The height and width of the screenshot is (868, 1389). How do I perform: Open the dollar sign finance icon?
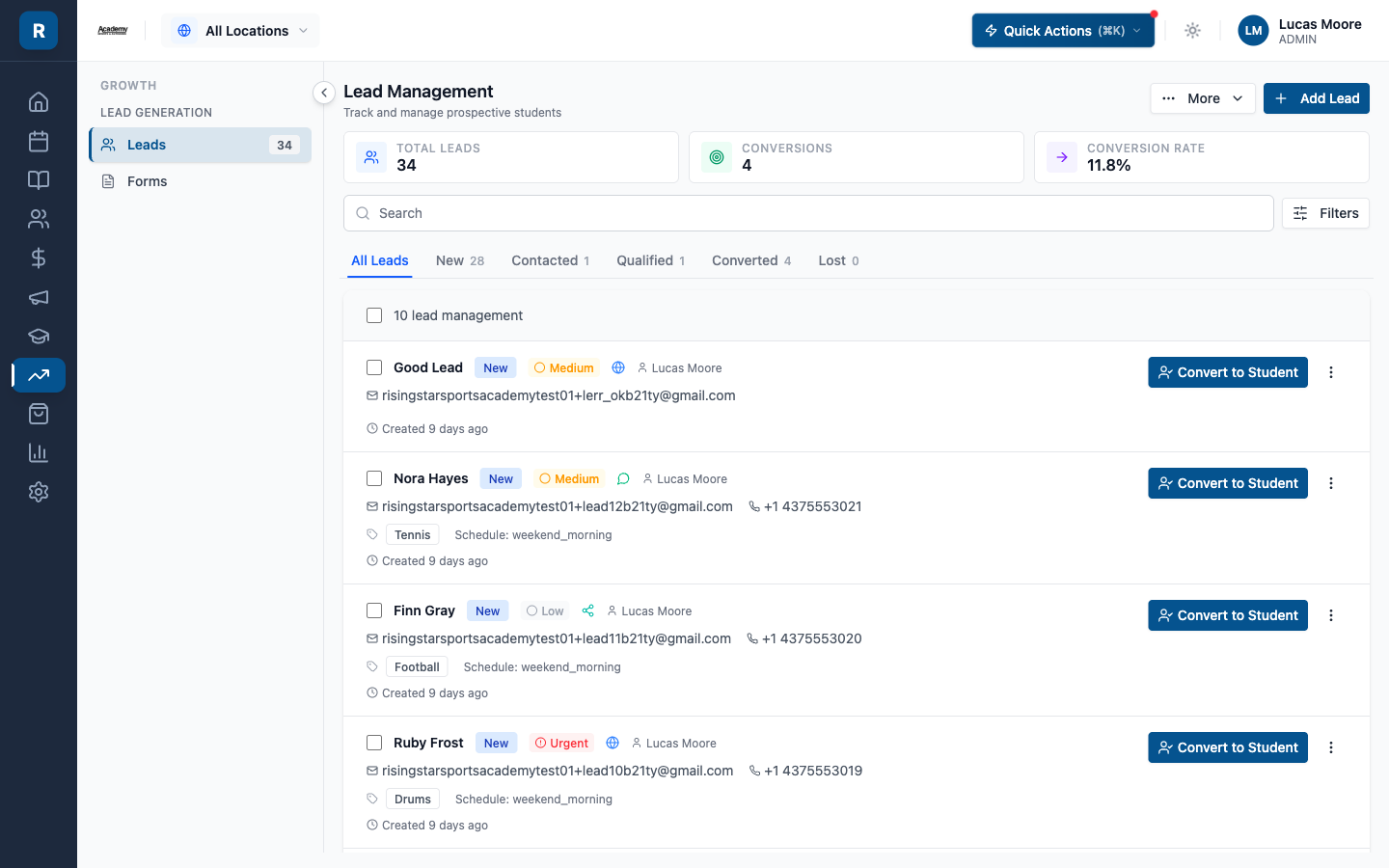[x=39, y=258]
